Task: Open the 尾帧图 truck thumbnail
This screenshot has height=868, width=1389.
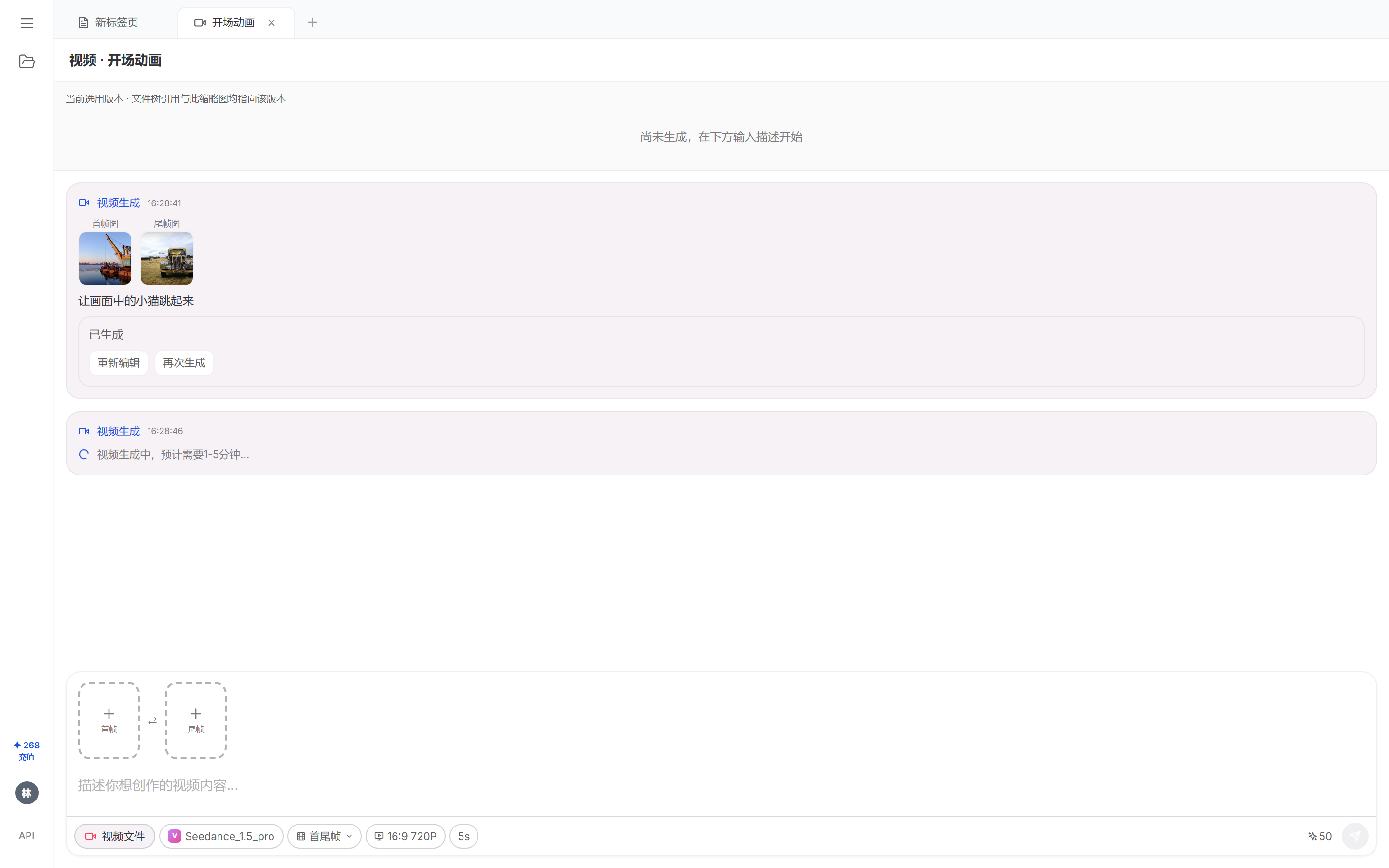Action: (x=166, y=258)
